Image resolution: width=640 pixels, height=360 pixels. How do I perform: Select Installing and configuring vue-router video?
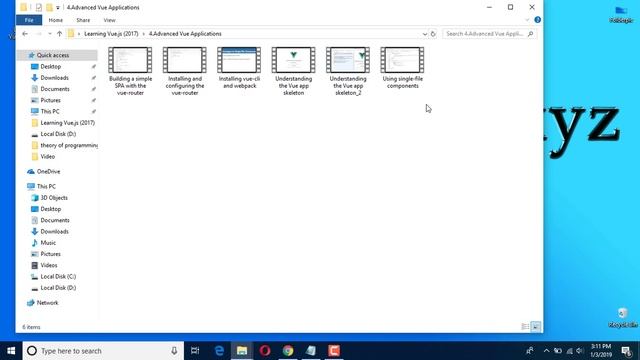(x=184, y=71)
